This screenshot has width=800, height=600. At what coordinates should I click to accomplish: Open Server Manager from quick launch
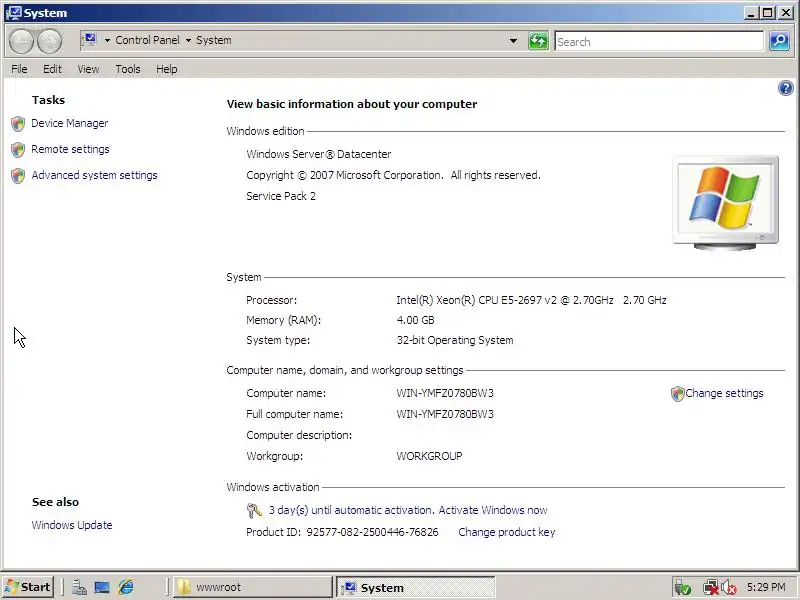(x=79, y=587)
